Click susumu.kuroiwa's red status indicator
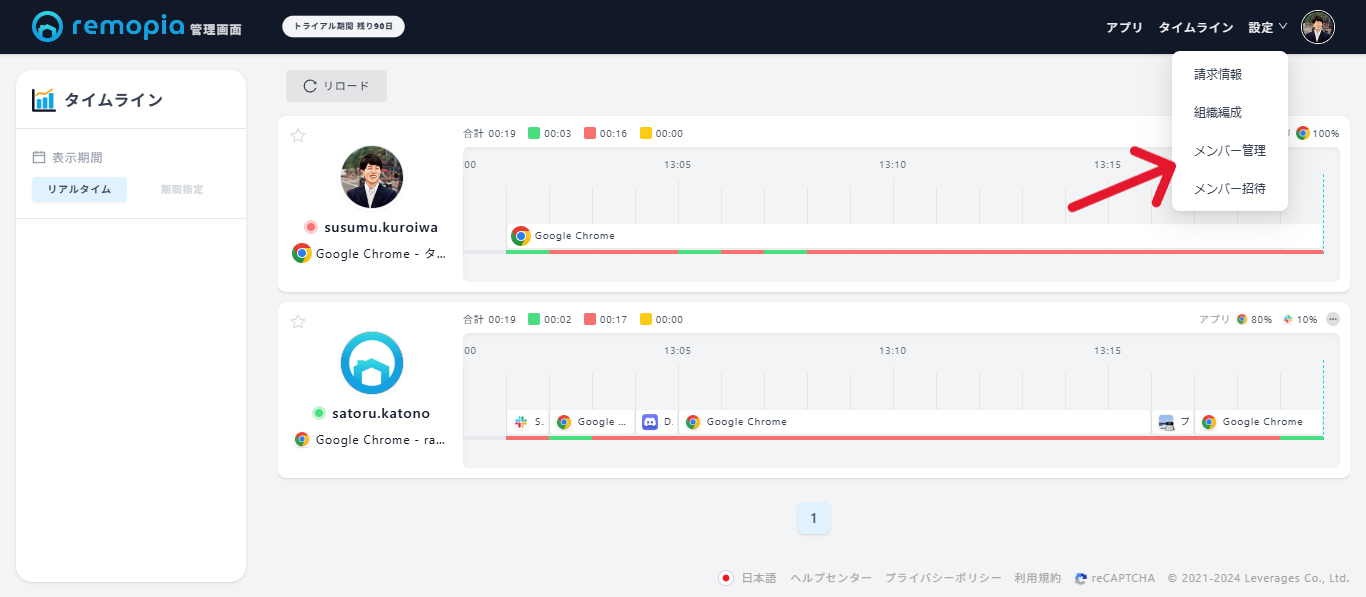 pos(311,227)
